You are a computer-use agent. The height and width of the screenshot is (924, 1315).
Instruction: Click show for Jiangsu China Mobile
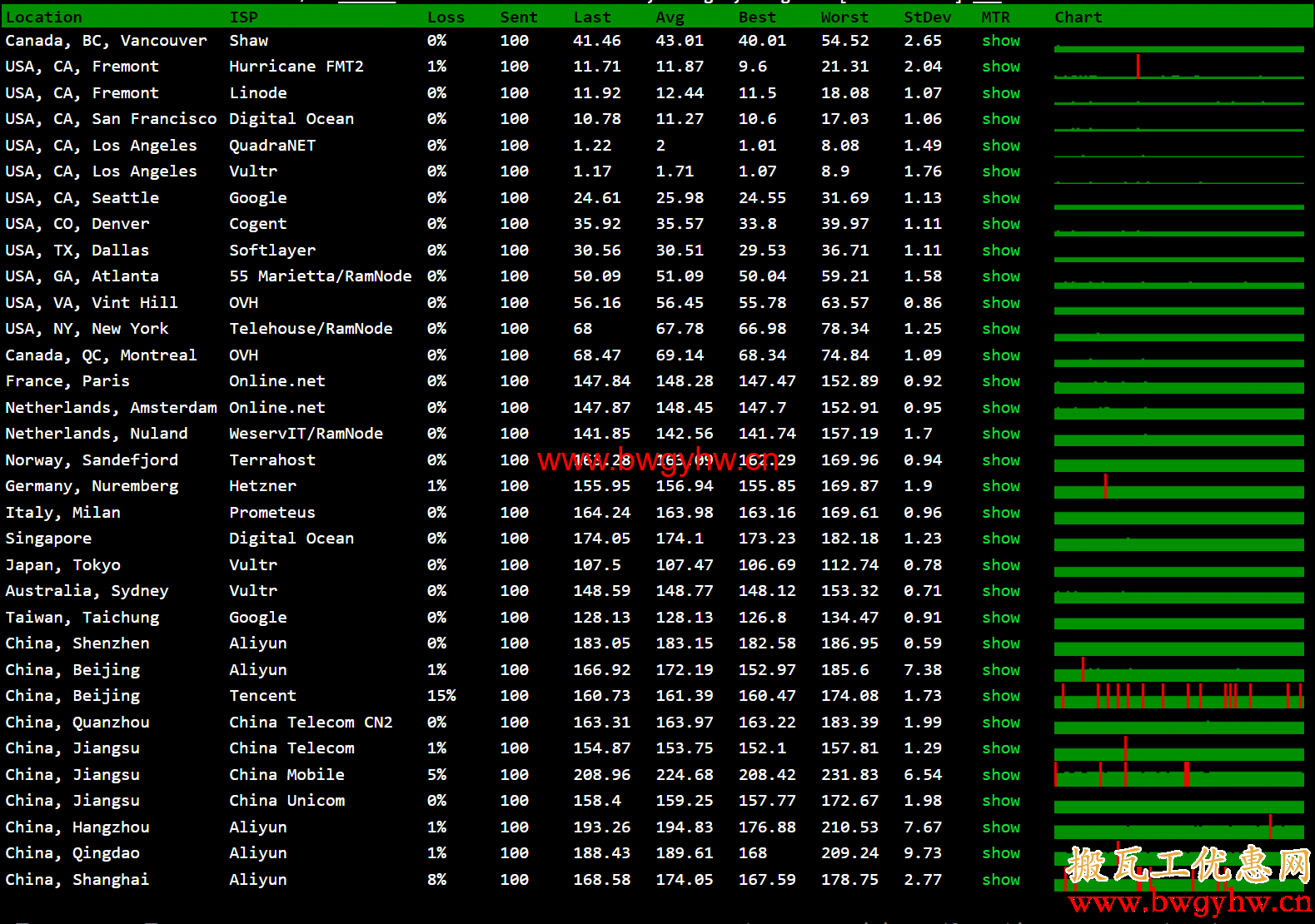click(x=1000, y=775)
